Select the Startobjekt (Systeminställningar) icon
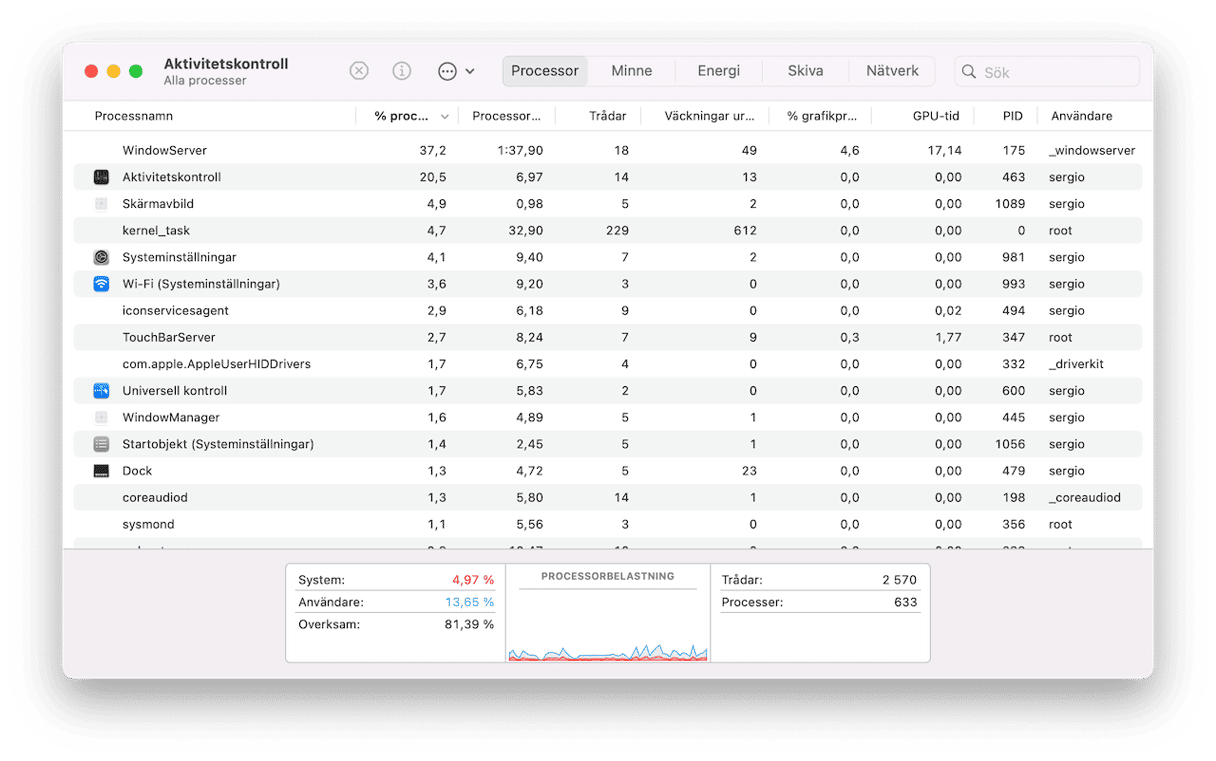This screenshot has height=761, width=1216. (101, 444)
